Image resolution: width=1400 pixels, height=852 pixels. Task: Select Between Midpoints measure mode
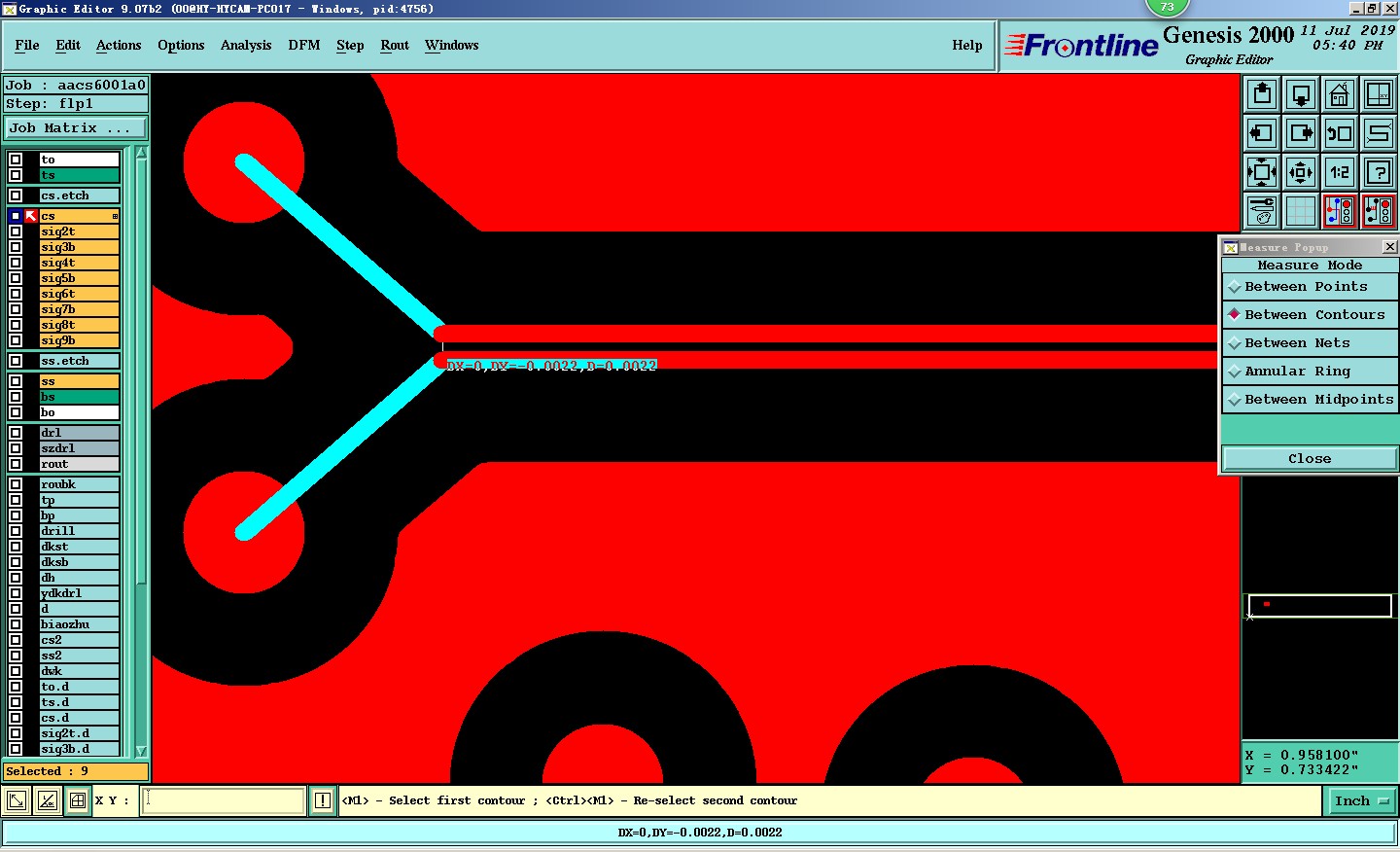[1310, 400]
